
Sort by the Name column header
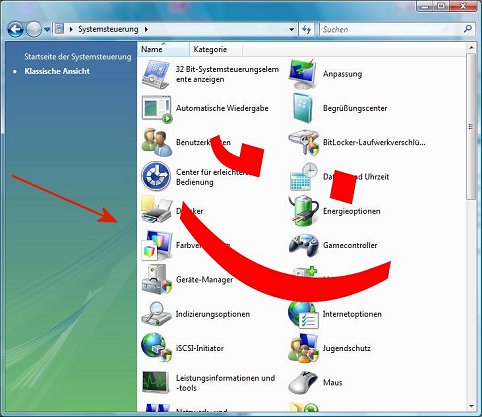[163, 49]
